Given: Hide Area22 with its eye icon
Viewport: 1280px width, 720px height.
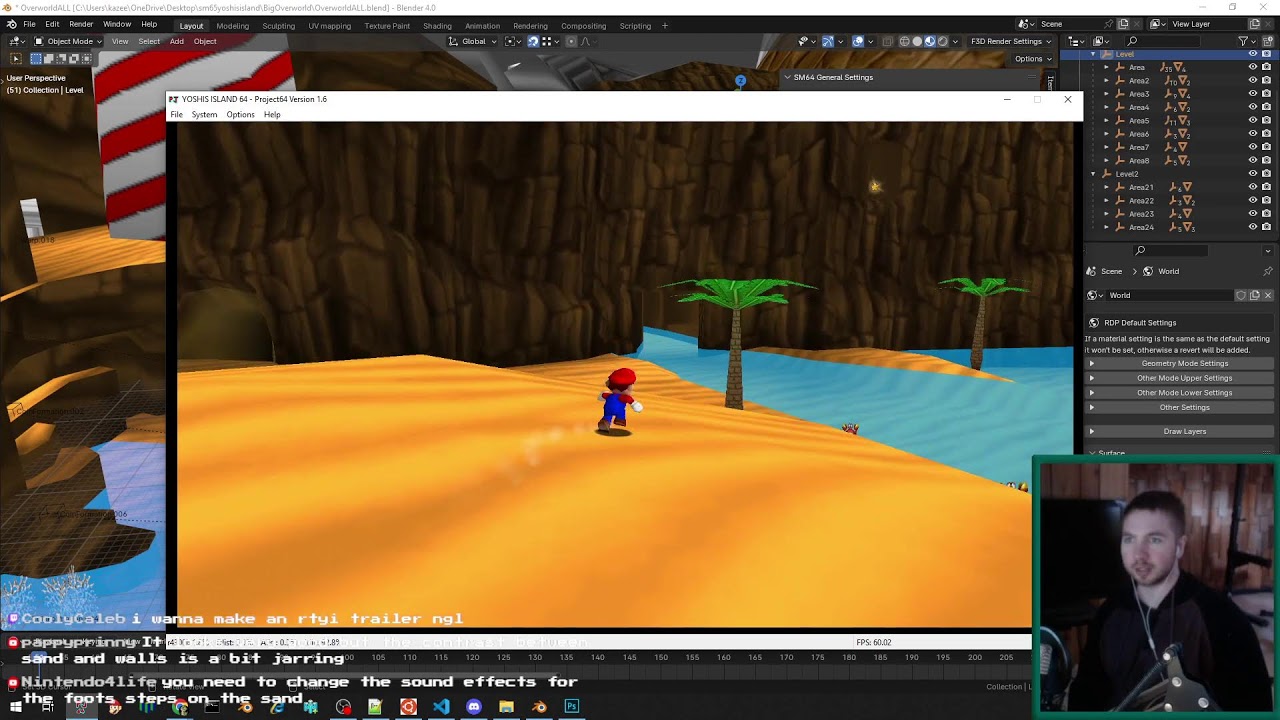Looking at the screenshot, I should (1252, 200).
